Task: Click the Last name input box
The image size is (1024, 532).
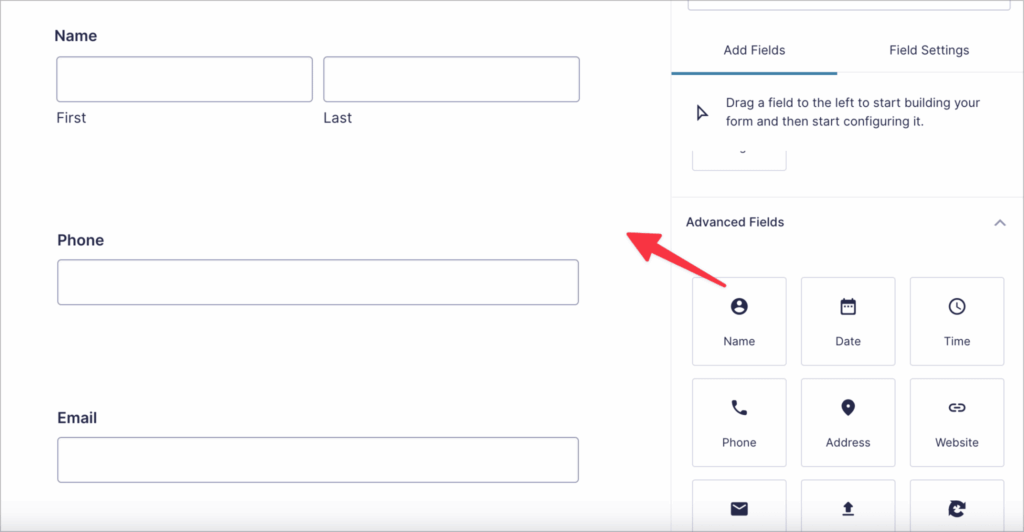Action: tap(451, 79)
